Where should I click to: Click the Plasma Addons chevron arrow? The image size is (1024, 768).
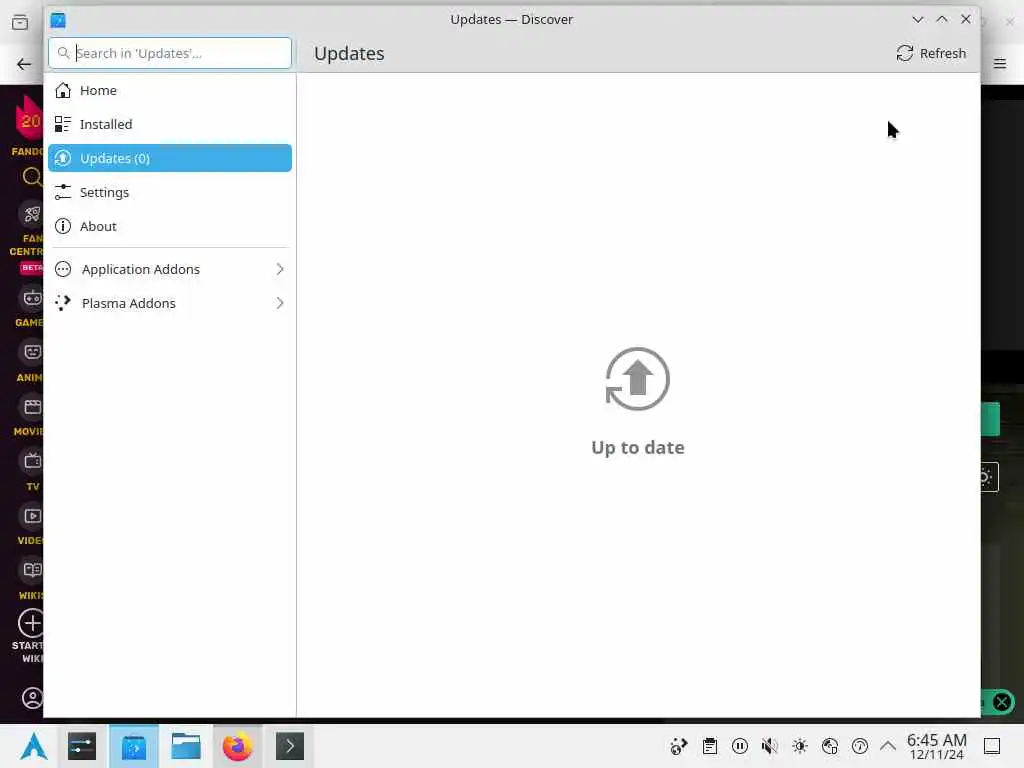(280, 303)
